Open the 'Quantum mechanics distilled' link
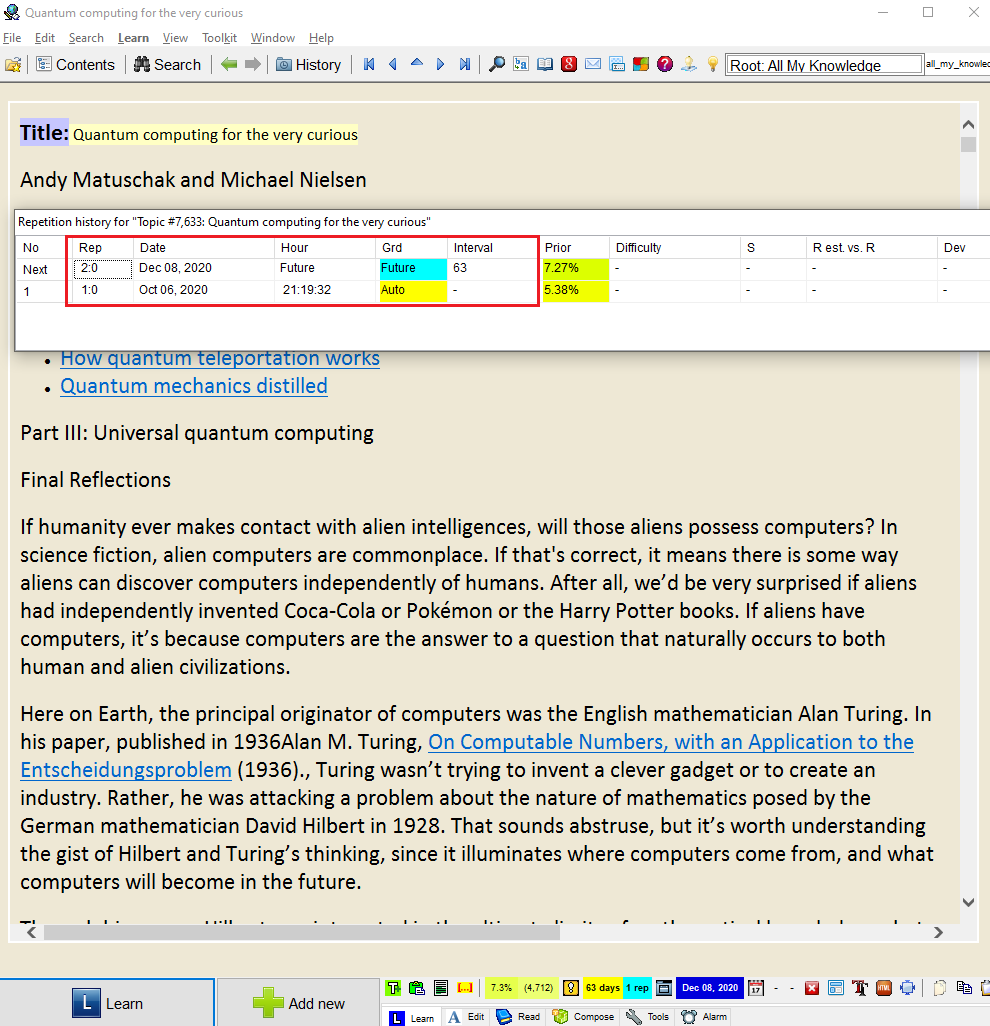 [194, 386]
